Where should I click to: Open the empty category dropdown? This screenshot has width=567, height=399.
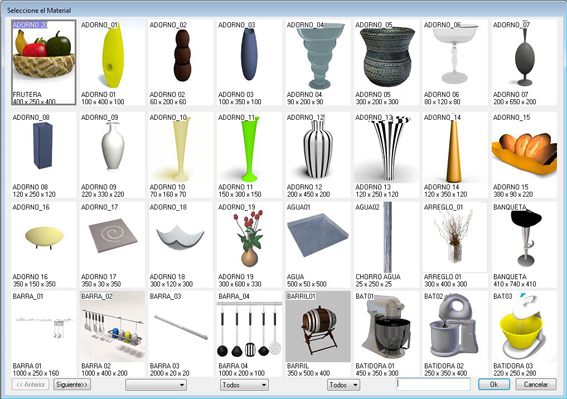point(156,385)
